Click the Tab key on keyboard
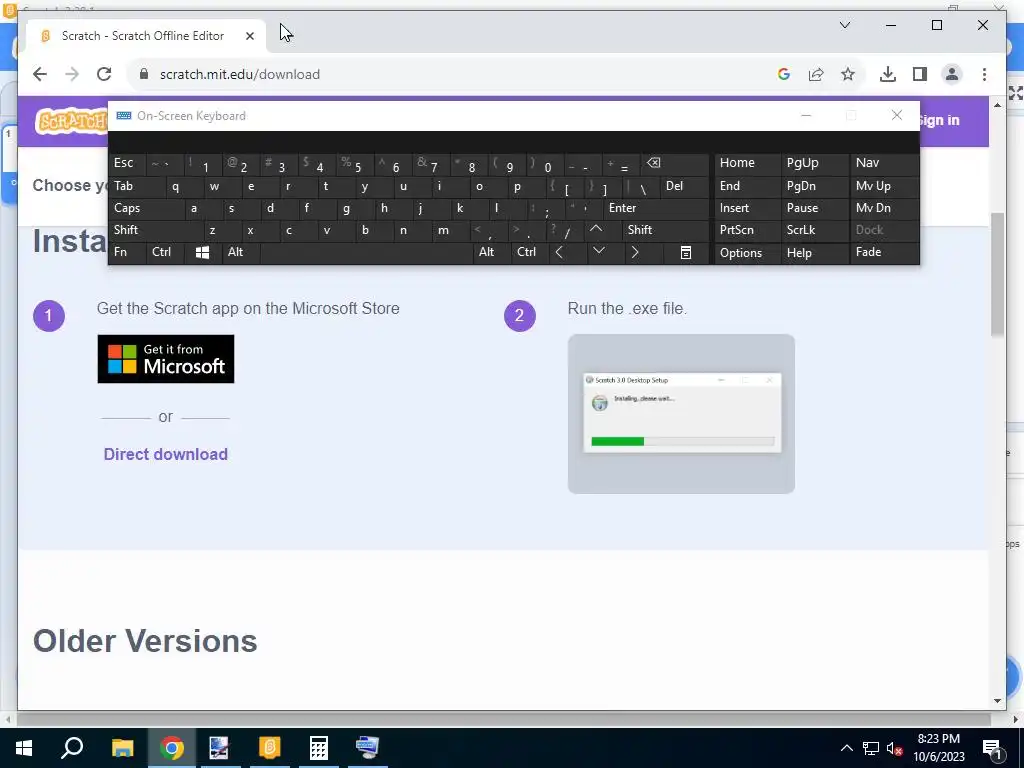This screenshot has height=768, width=1024. point(136,186)
